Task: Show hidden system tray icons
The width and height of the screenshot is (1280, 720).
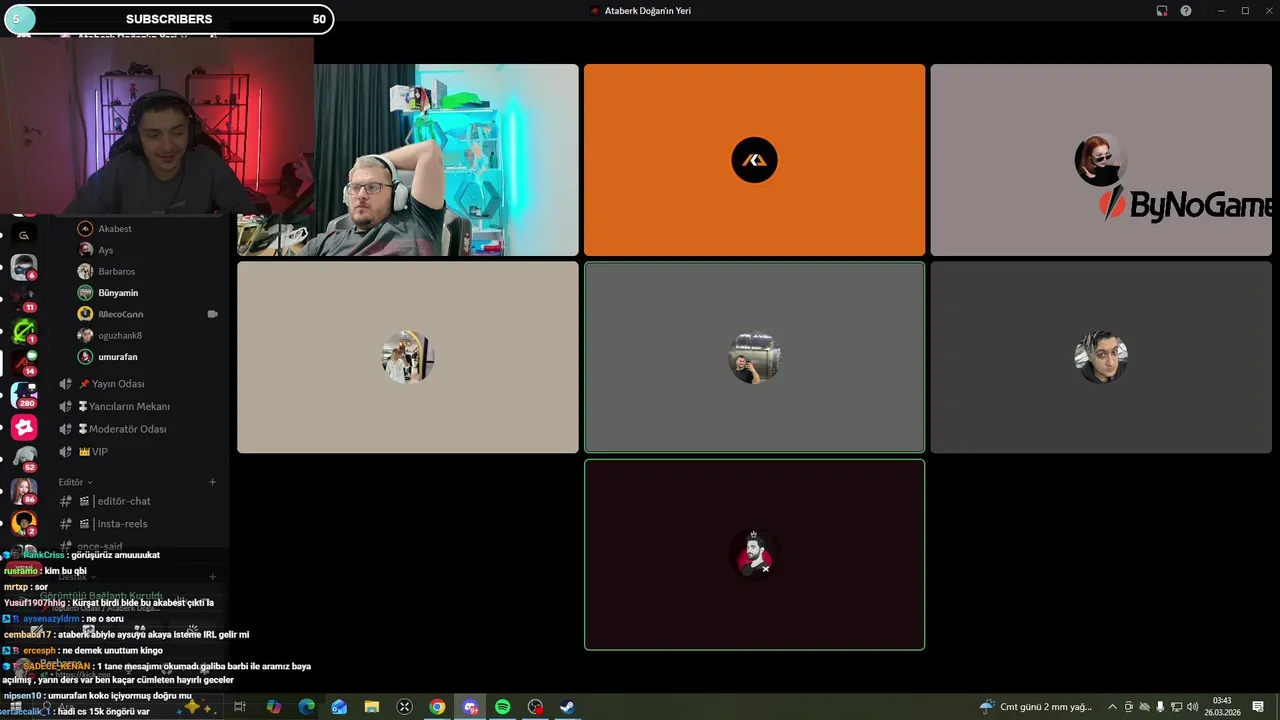Action: (1112, 707)
